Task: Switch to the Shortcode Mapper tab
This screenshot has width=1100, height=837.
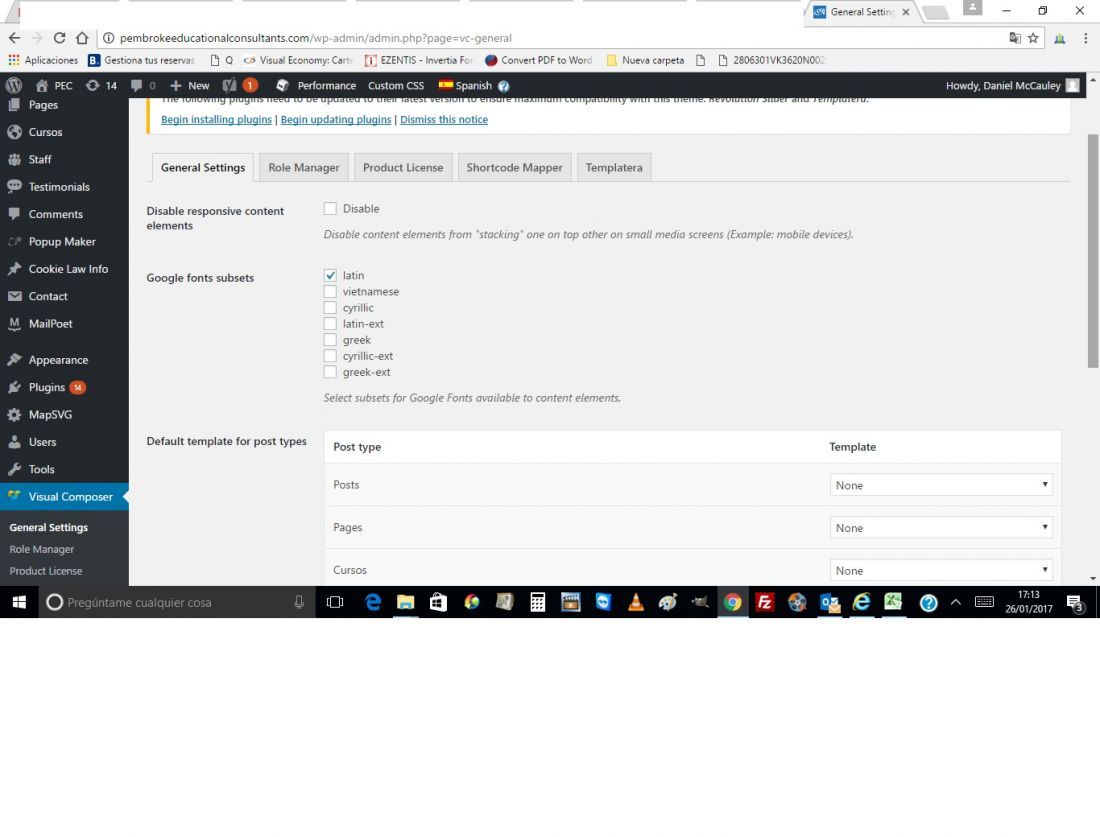Action: [x=514, y=168]
